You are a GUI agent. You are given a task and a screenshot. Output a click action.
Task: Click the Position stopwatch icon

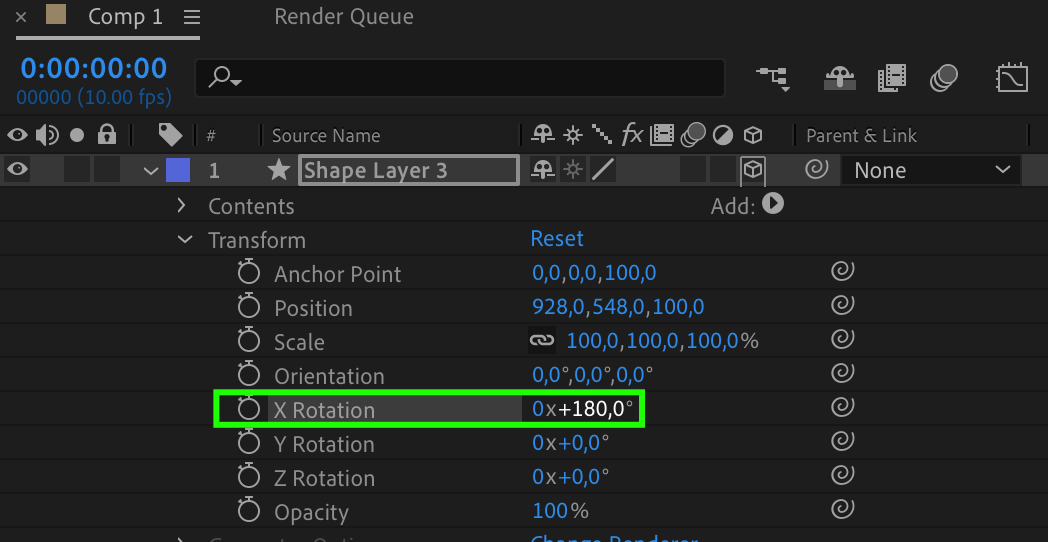pyautogui.click(x=248, y=307)
